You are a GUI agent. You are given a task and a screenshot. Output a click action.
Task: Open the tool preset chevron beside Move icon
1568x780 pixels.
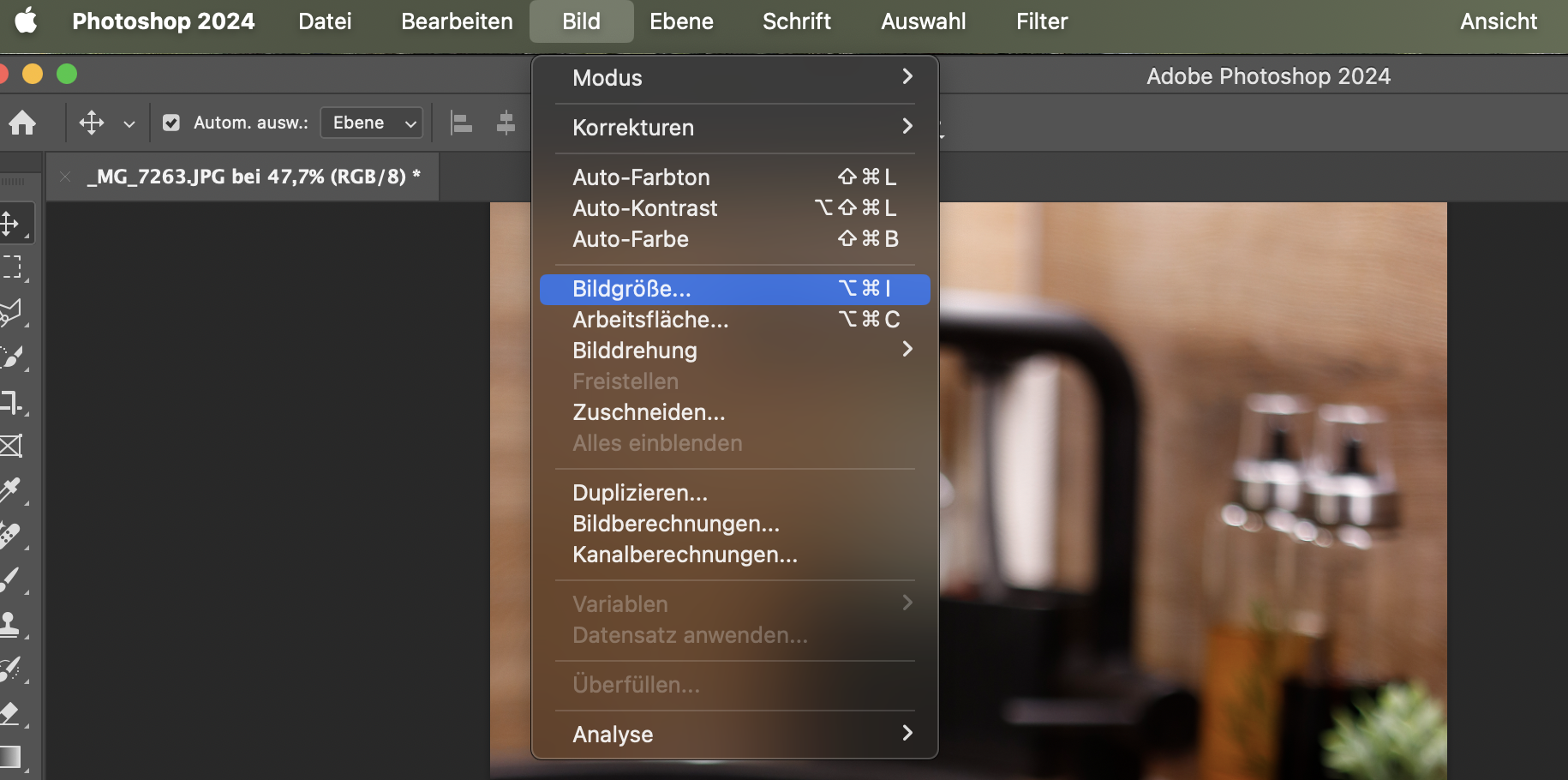click(129, 123)
